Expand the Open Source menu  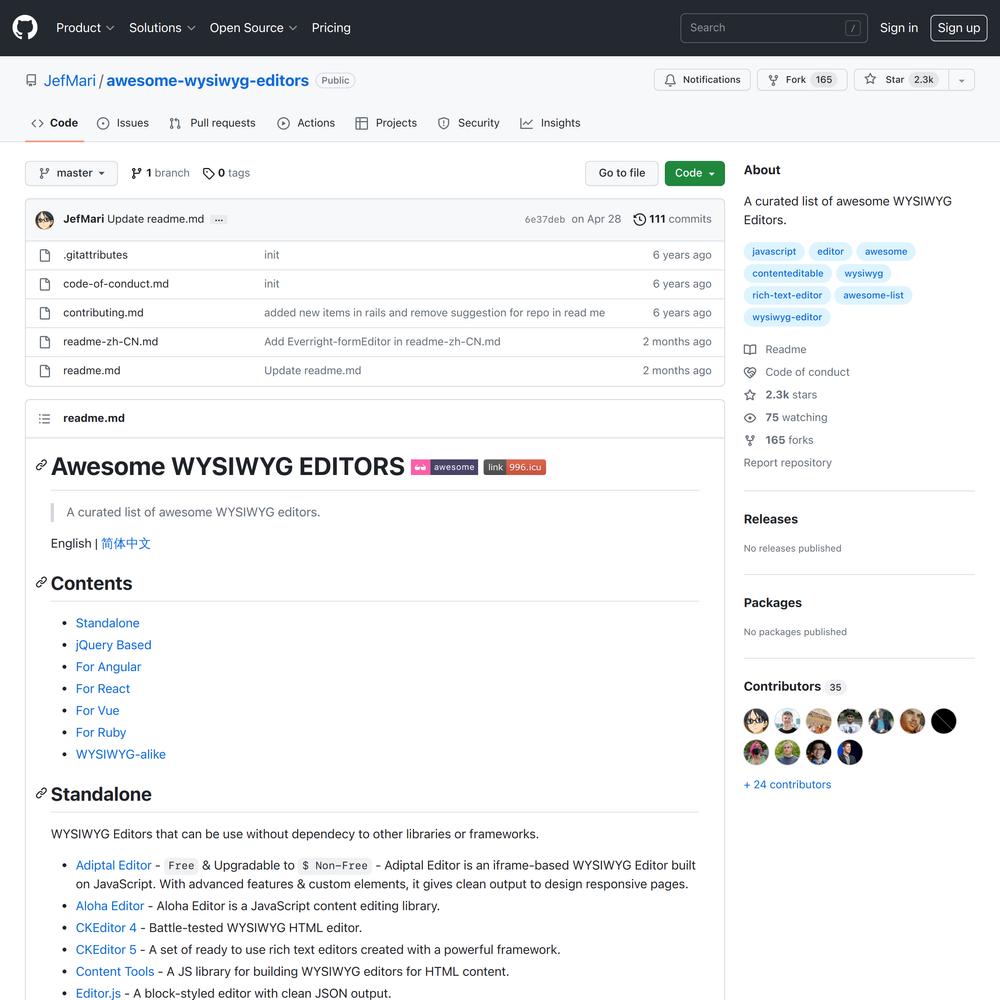tap(253, 27)
